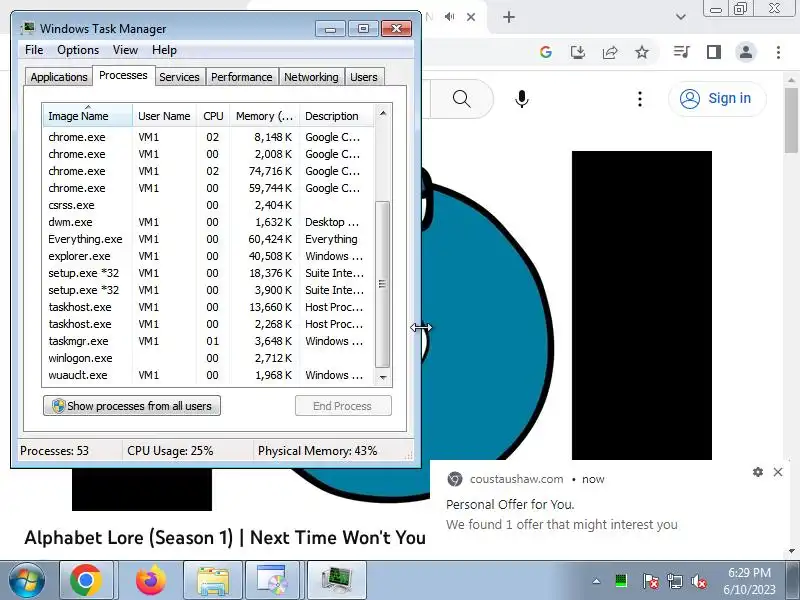Click process list scrollbar down arrow
Screen dimensions: 800x600
(x=383, y=378)
